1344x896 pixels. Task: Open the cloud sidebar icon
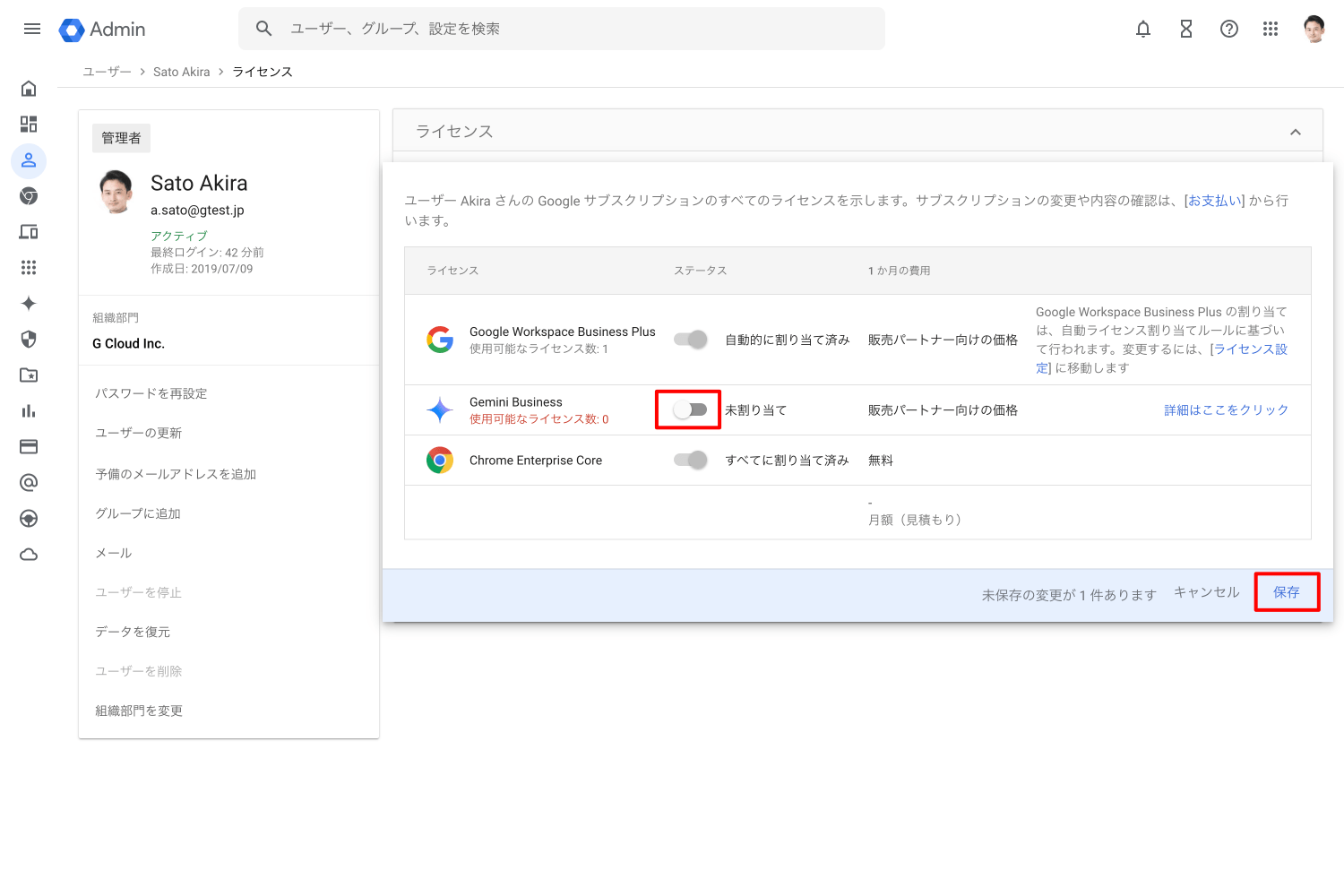point(29,555)
